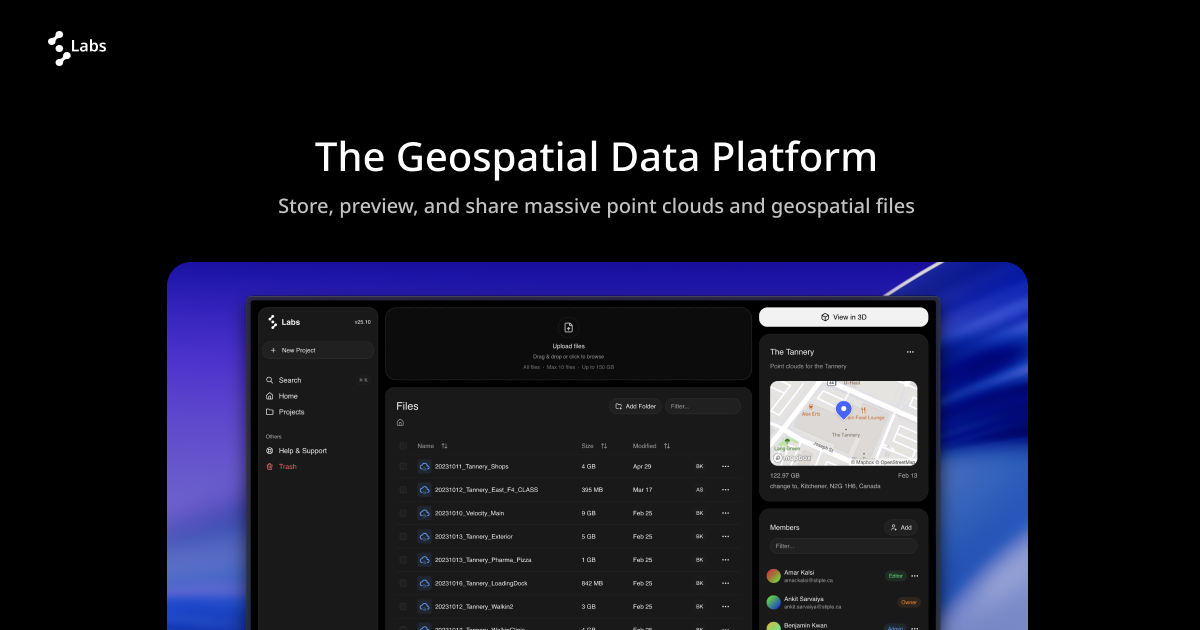Toggle sorting on the Name column
Image resolution: width=1200 pixels, height=630 pixels.
[x=444, y=445]
